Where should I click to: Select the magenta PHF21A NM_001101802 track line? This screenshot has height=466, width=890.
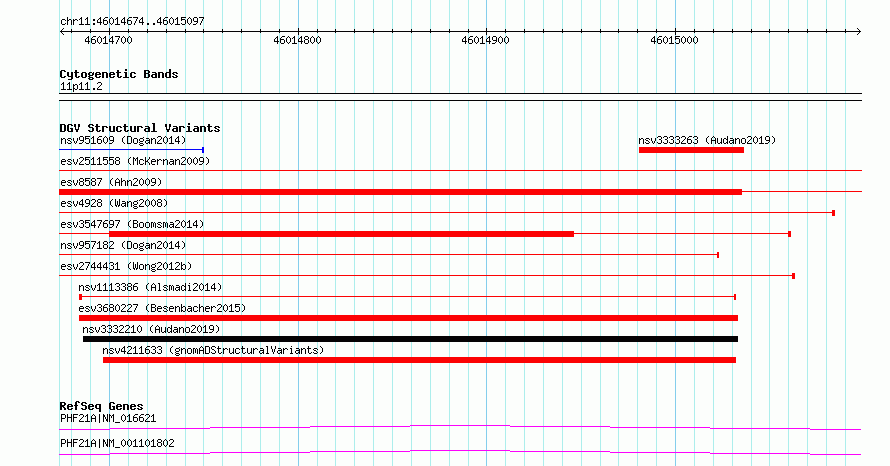tap(460, 452)
